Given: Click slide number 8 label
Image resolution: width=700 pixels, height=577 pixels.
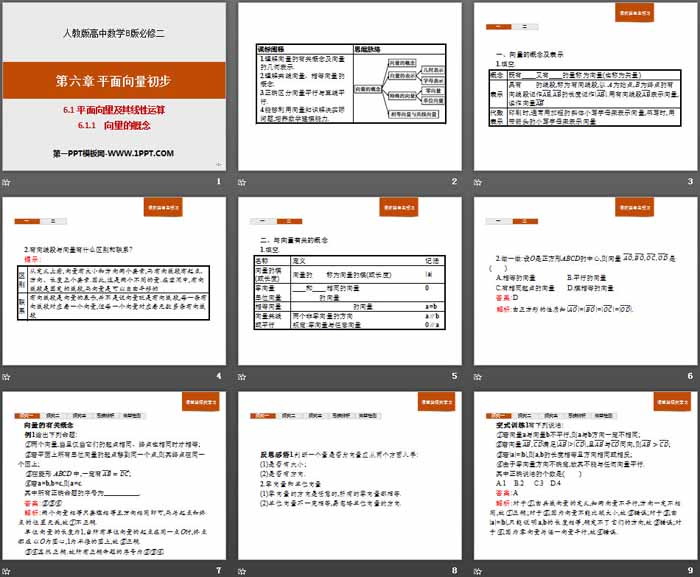Looking at the screenshot, I should (x=454, y=570).
